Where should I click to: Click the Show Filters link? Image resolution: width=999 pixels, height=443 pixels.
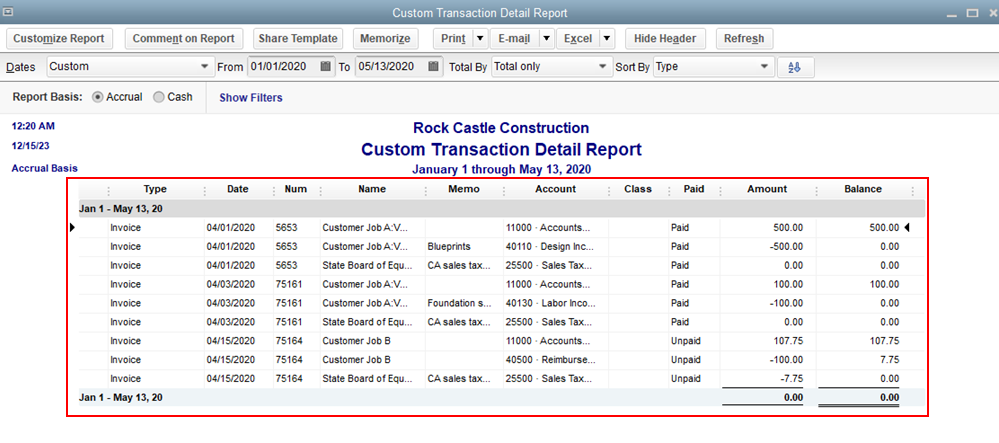[x=251, y=98]
